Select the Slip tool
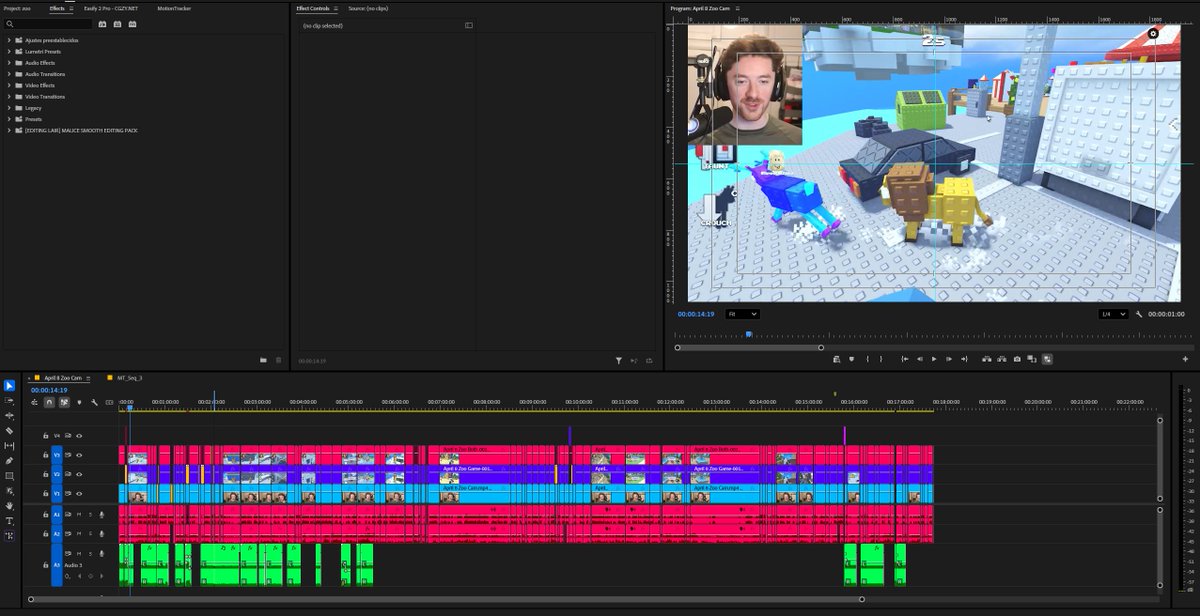The height and width of the screenshot is (616, 1200). 9,445
